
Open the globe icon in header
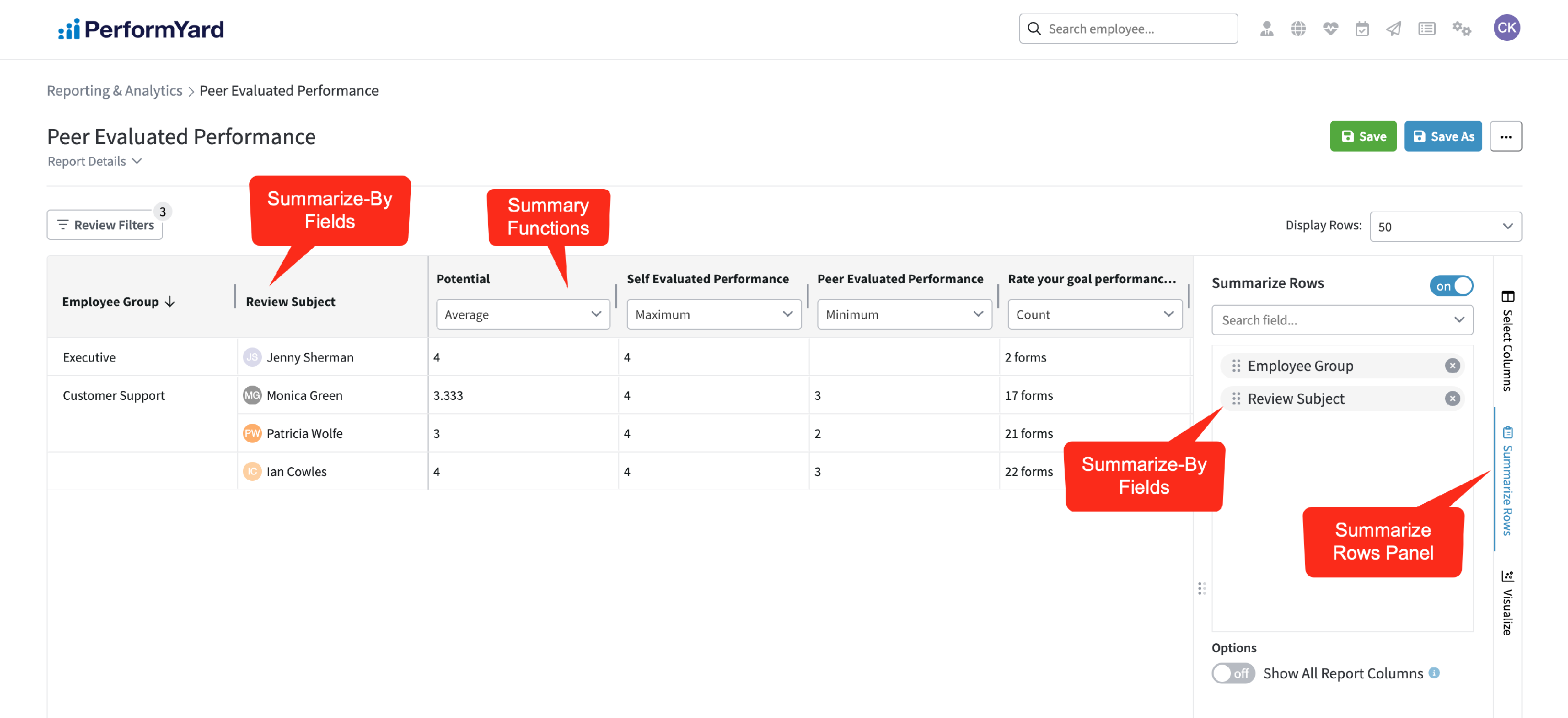1298,29
